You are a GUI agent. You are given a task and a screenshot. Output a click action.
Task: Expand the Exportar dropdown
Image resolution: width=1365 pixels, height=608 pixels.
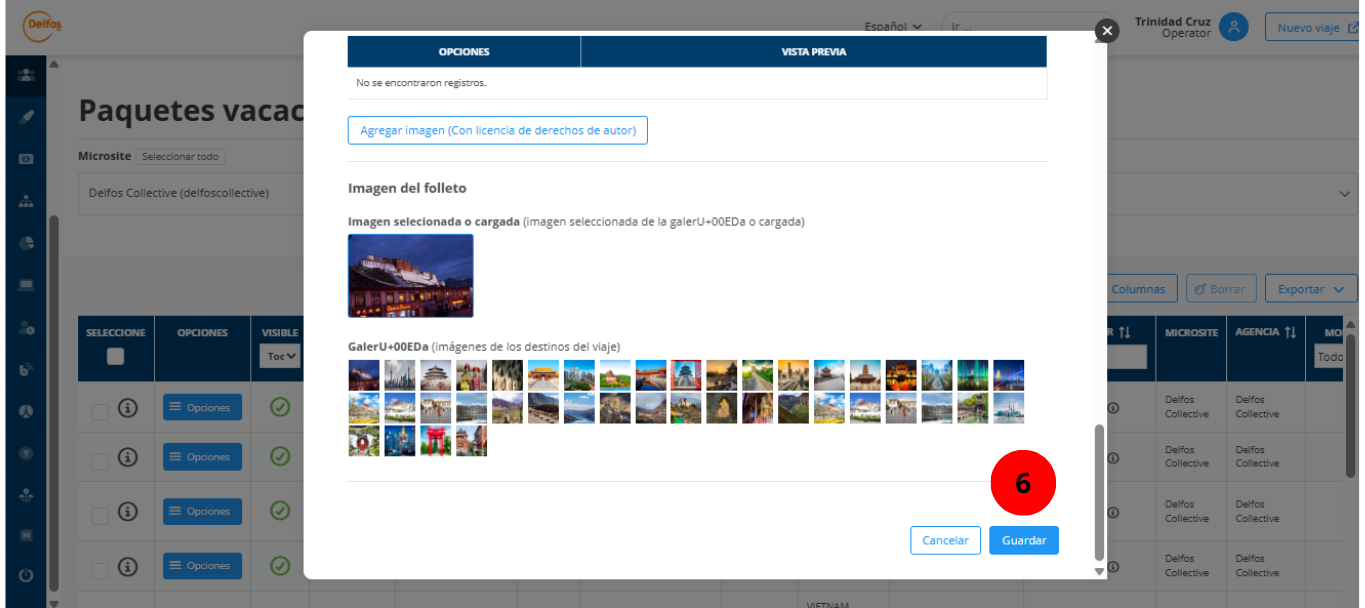(1310, 289)
